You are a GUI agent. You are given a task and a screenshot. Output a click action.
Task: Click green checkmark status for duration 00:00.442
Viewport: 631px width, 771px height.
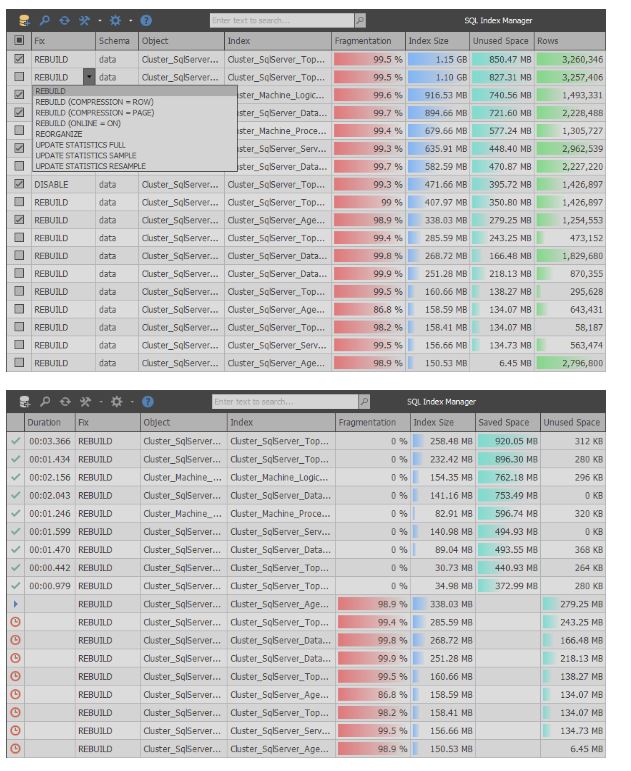pyautogui.click(x=16, y=567)
